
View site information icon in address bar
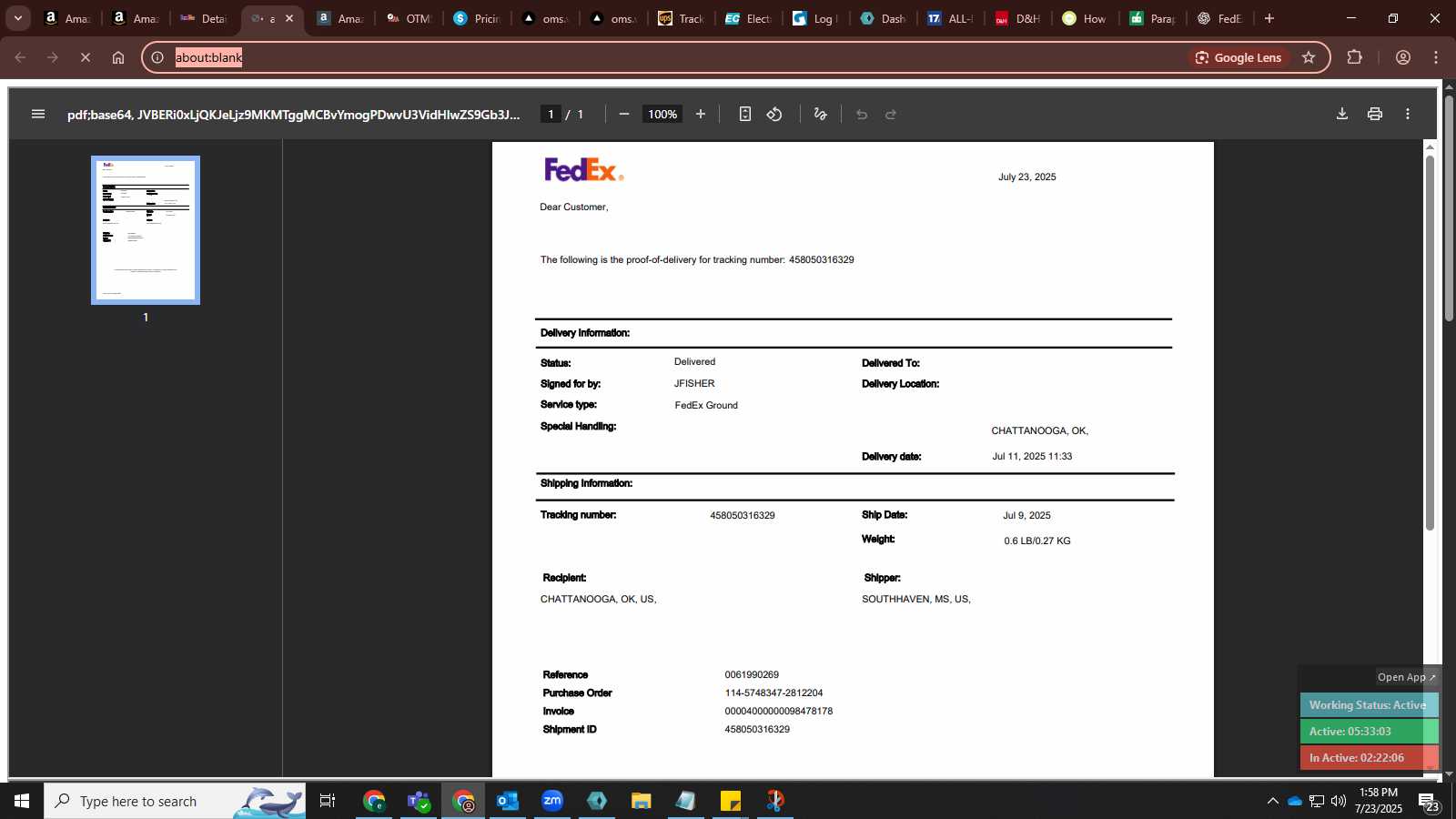click(x=157, y=57)
